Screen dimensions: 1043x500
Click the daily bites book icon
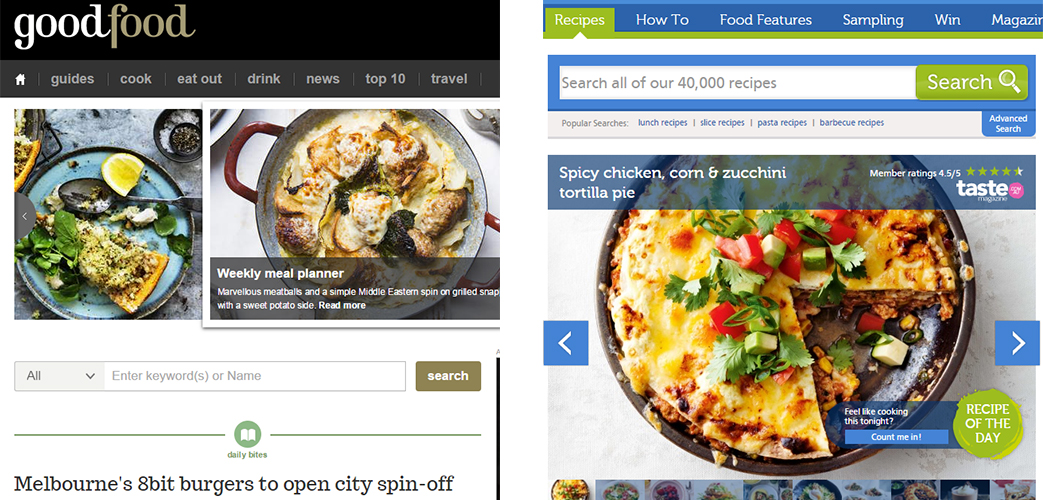247,435
